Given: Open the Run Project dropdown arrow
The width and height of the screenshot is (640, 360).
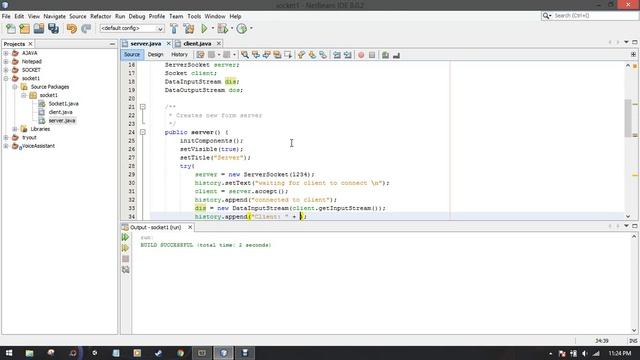Looking at the screenshot, I should click(212, 29).
